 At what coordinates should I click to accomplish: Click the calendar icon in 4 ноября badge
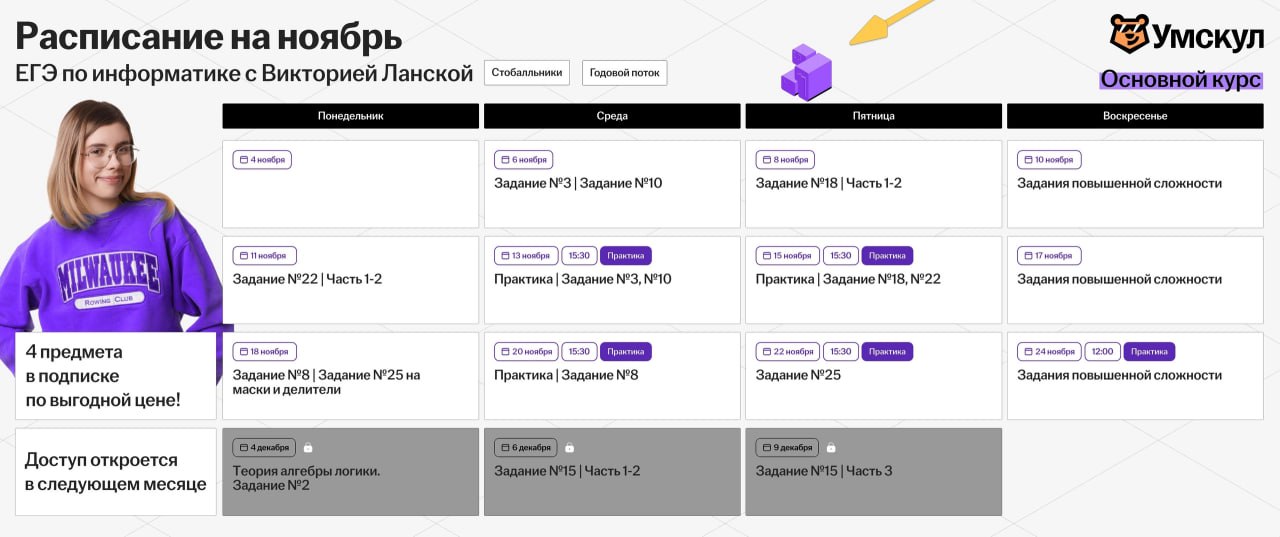tap(243, 160)
